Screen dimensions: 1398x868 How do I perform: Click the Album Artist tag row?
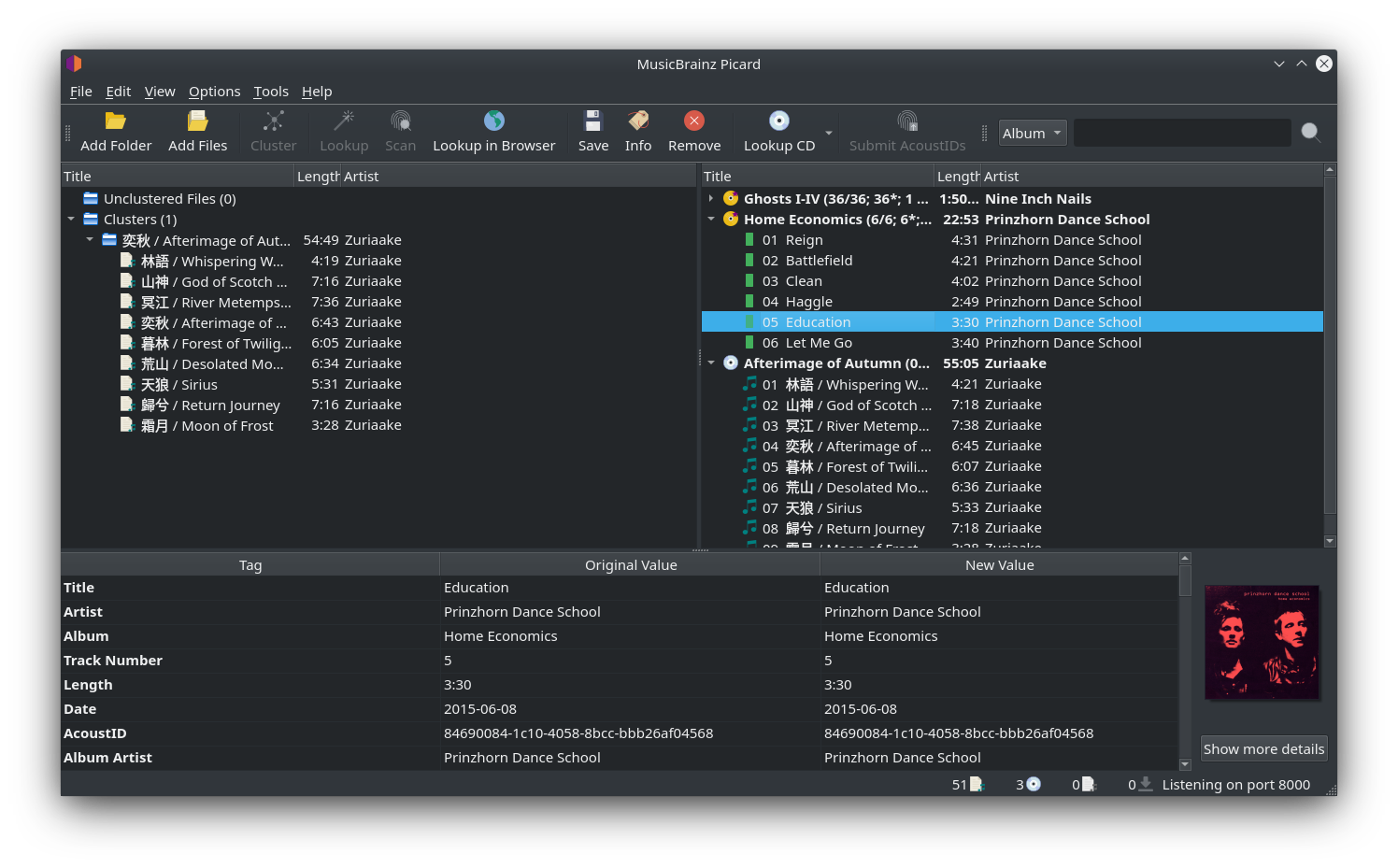(620, 757)
